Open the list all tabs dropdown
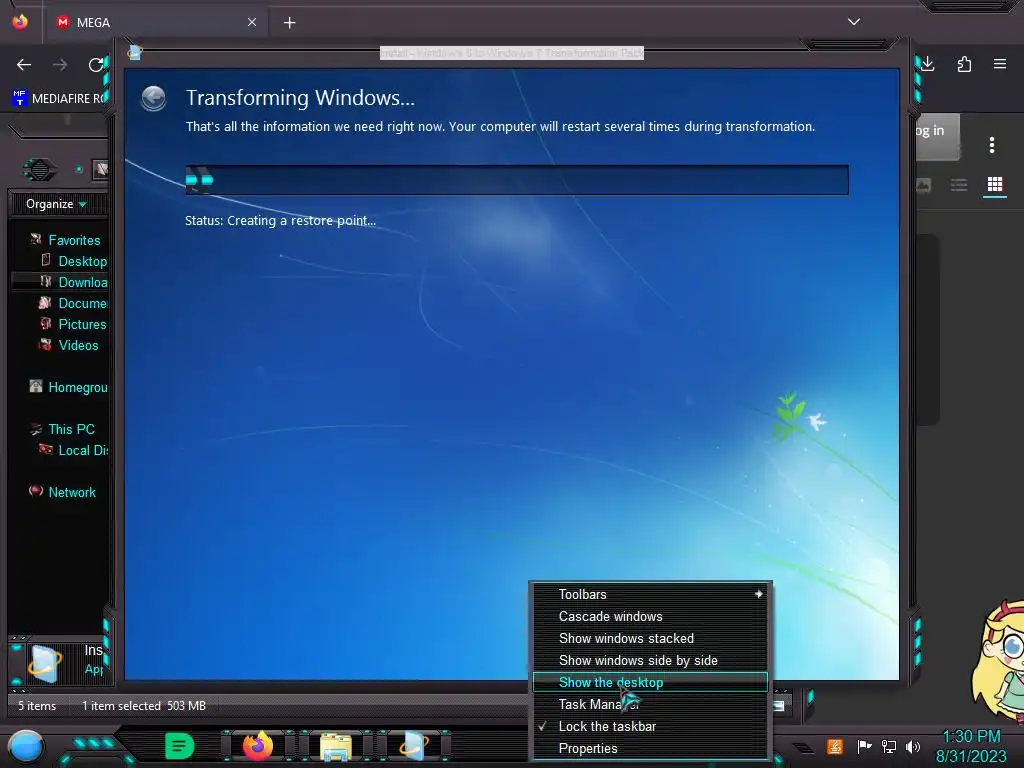 854,22
